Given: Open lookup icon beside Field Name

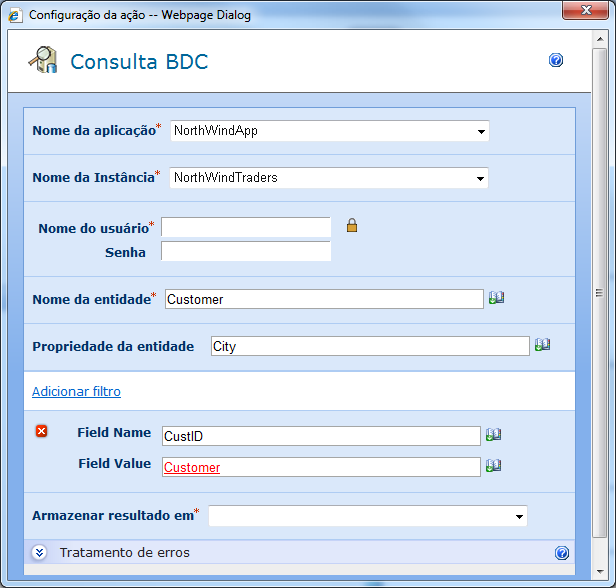Looking at the screenshot, I should pos(493,434).
